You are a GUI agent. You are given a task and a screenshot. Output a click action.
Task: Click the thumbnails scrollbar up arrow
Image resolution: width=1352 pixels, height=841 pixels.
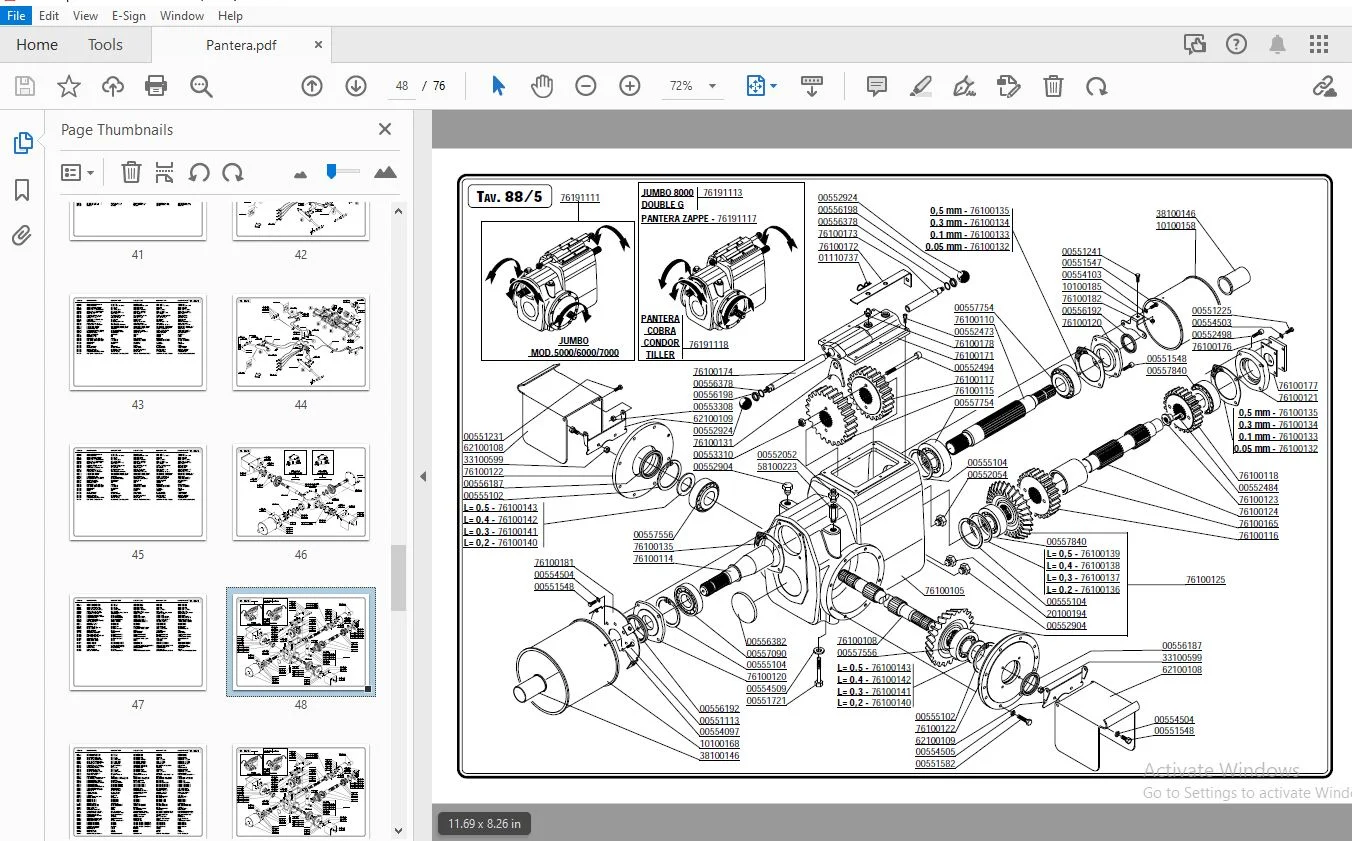(x=398, y=211)
